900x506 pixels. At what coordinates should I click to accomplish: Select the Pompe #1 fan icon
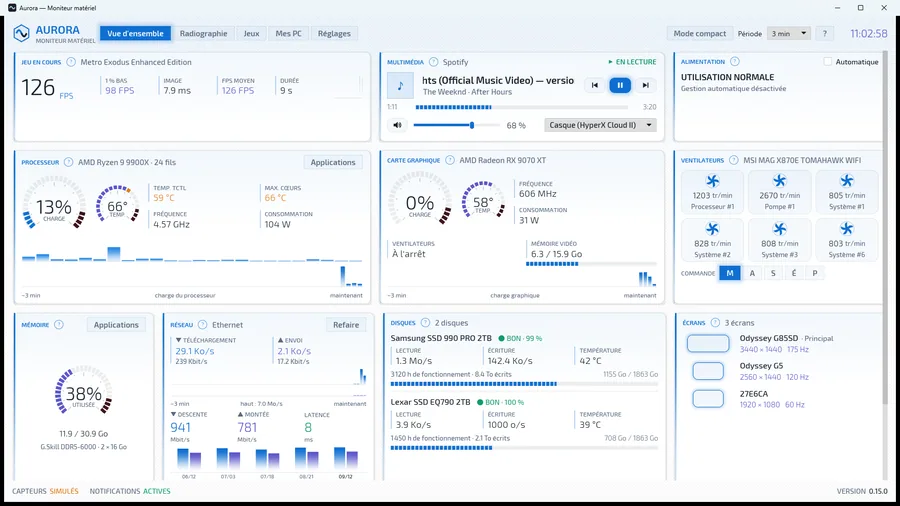pyautogui.click(x=779, y=181)
